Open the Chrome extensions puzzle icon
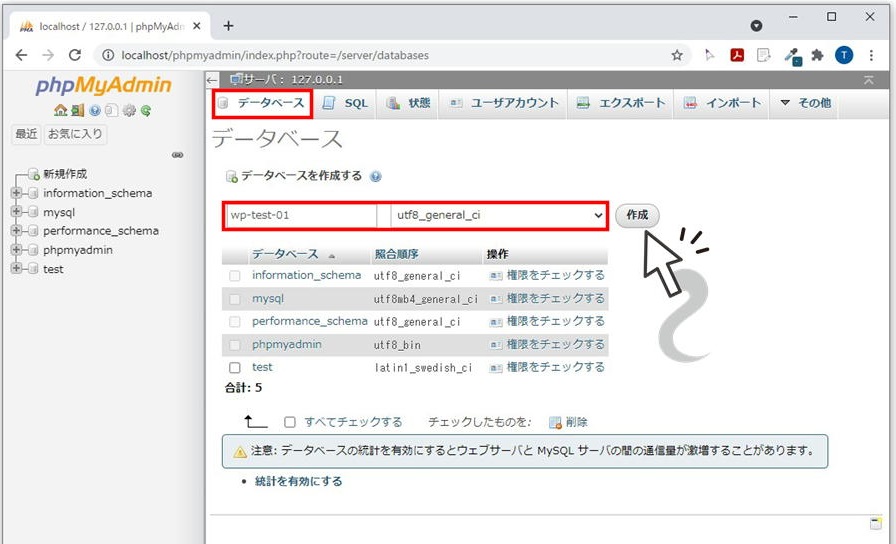The width and height of the screenshot is (896, 544). point(817,55)
